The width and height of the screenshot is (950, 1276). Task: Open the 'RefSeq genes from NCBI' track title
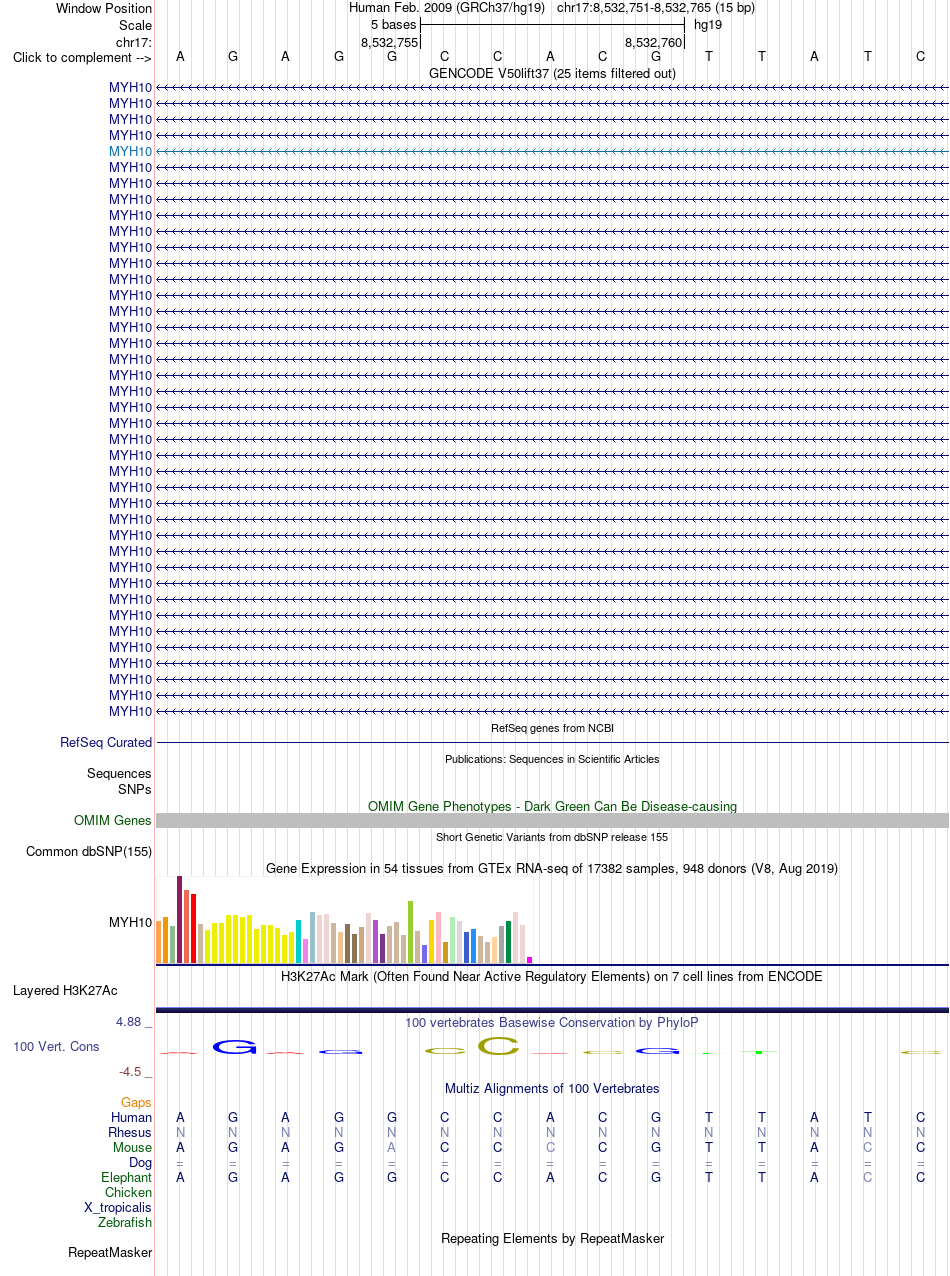coord(552,728)
